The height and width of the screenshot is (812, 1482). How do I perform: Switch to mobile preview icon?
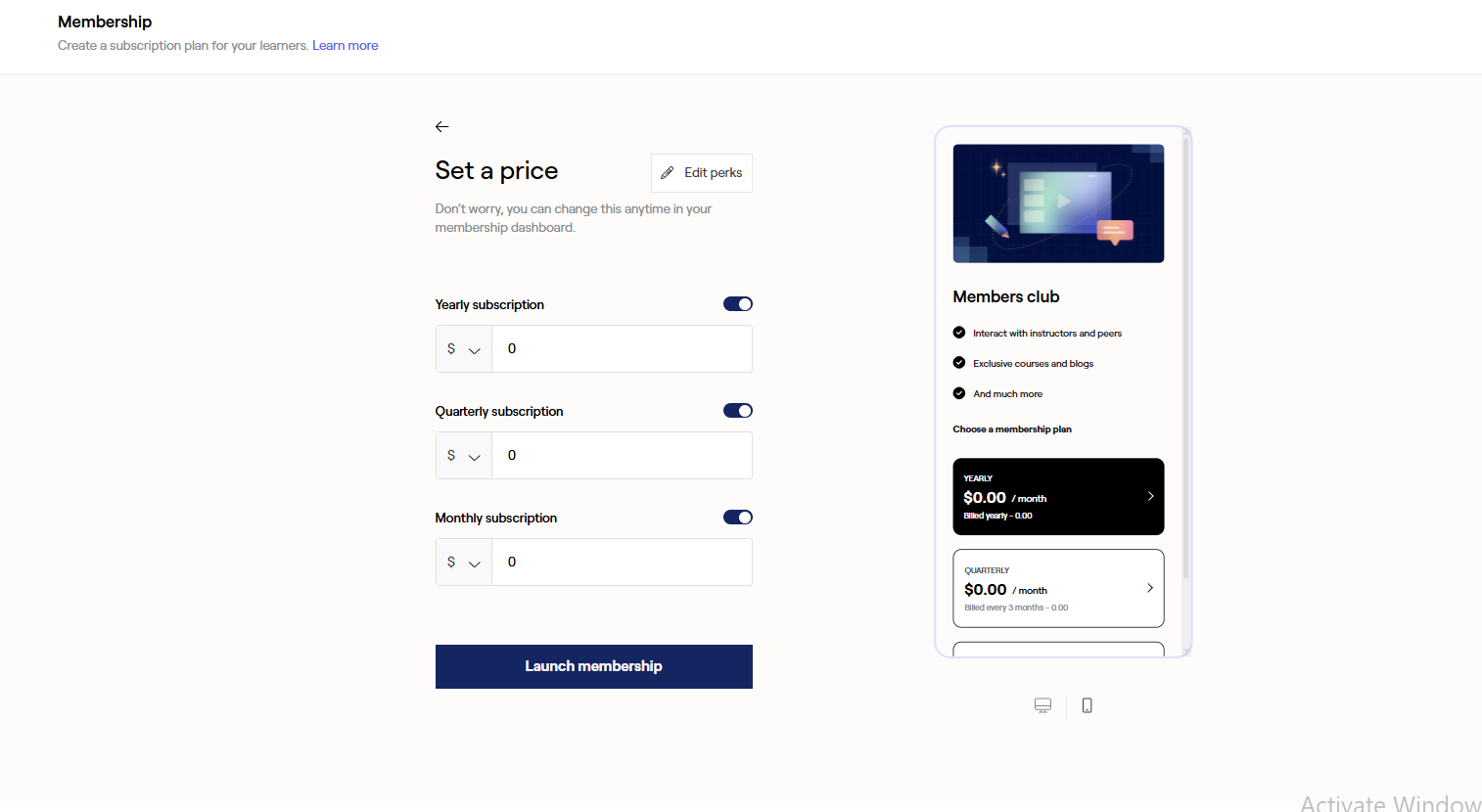1088,705
